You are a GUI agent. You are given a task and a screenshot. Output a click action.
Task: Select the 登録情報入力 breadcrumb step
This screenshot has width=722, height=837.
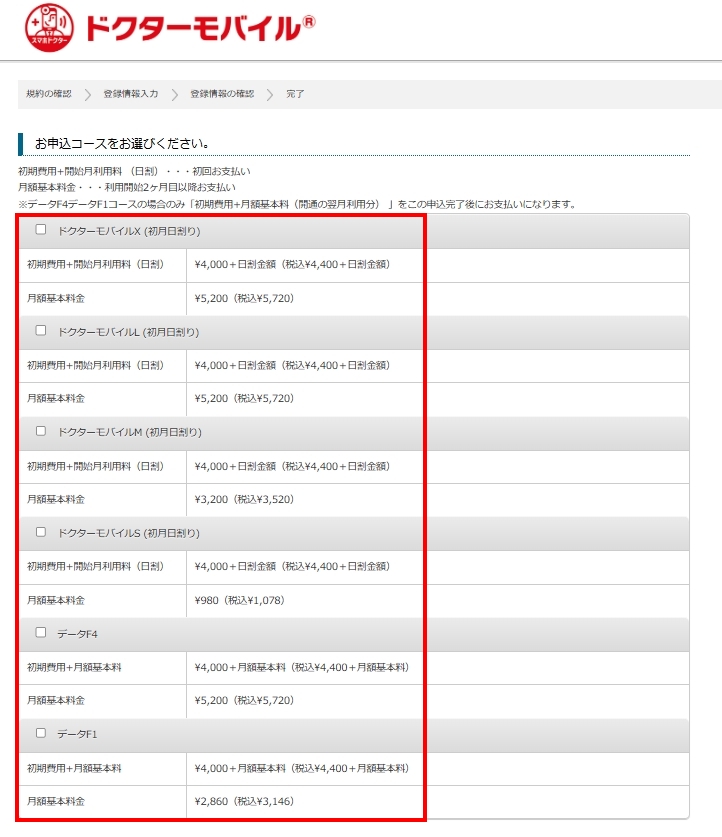(131, 94)
